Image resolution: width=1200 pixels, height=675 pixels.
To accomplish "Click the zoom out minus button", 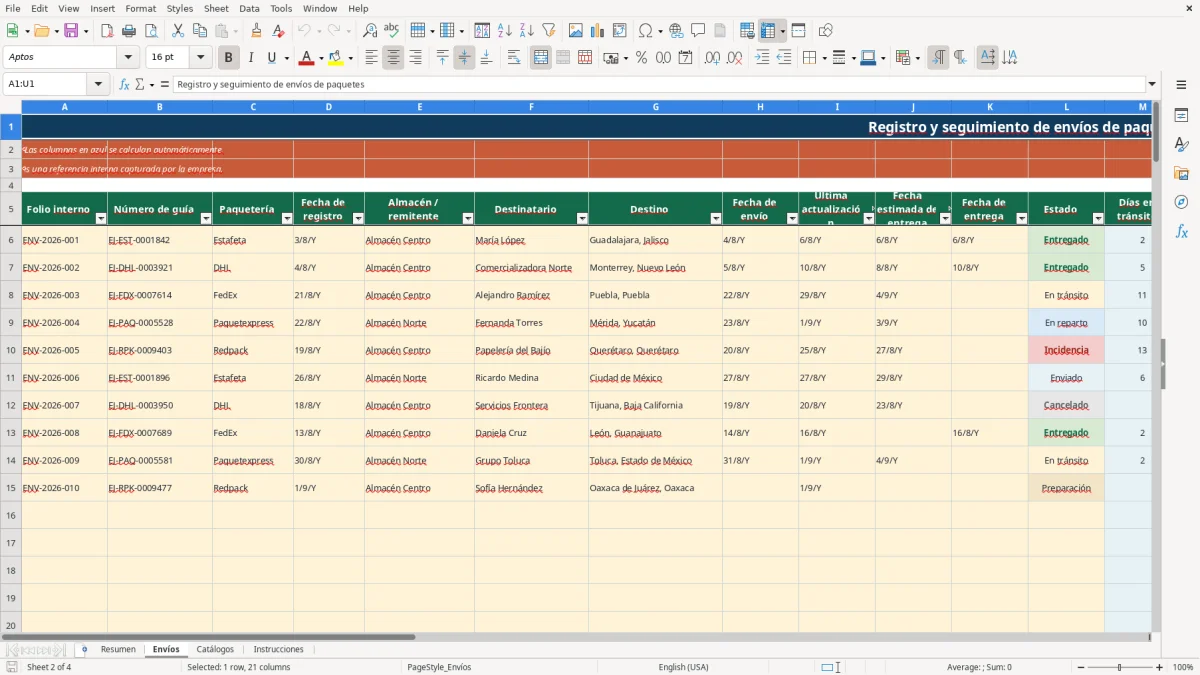I will click(x=1078, y=667).
